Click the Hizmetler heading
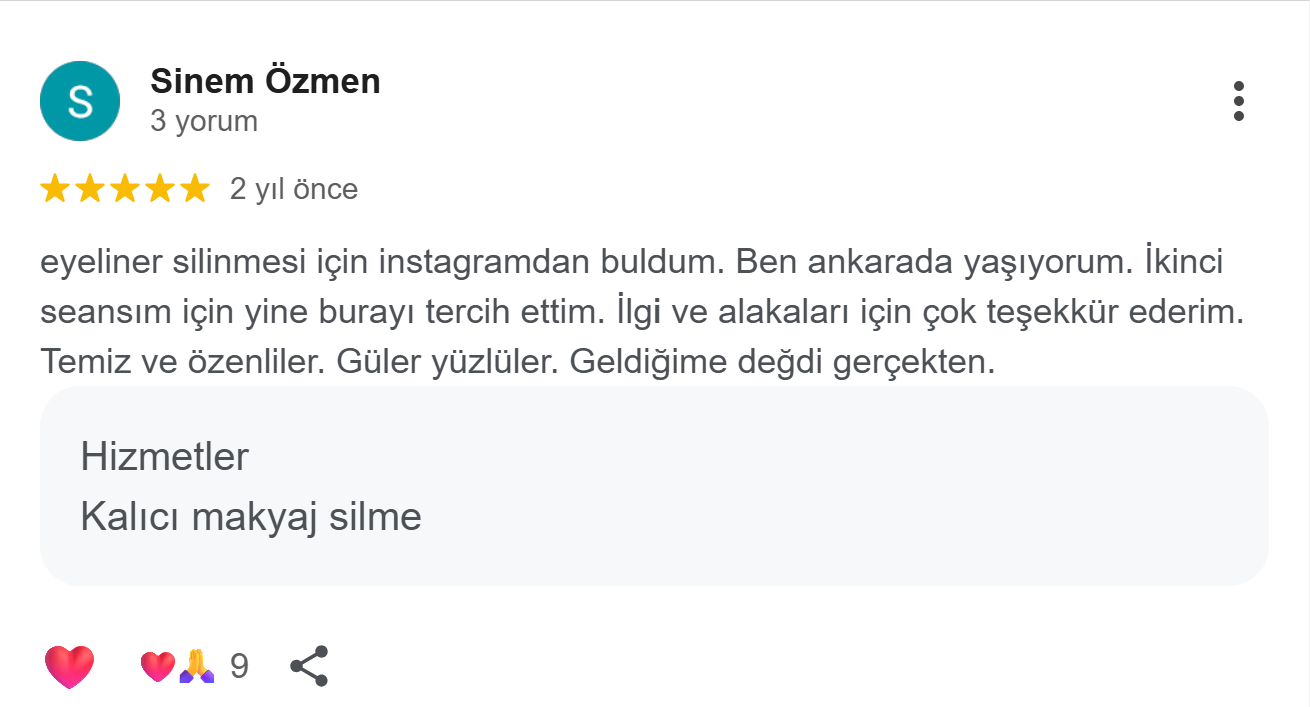Viewport: 1310px width, 707px height. (x=164, y=457)
